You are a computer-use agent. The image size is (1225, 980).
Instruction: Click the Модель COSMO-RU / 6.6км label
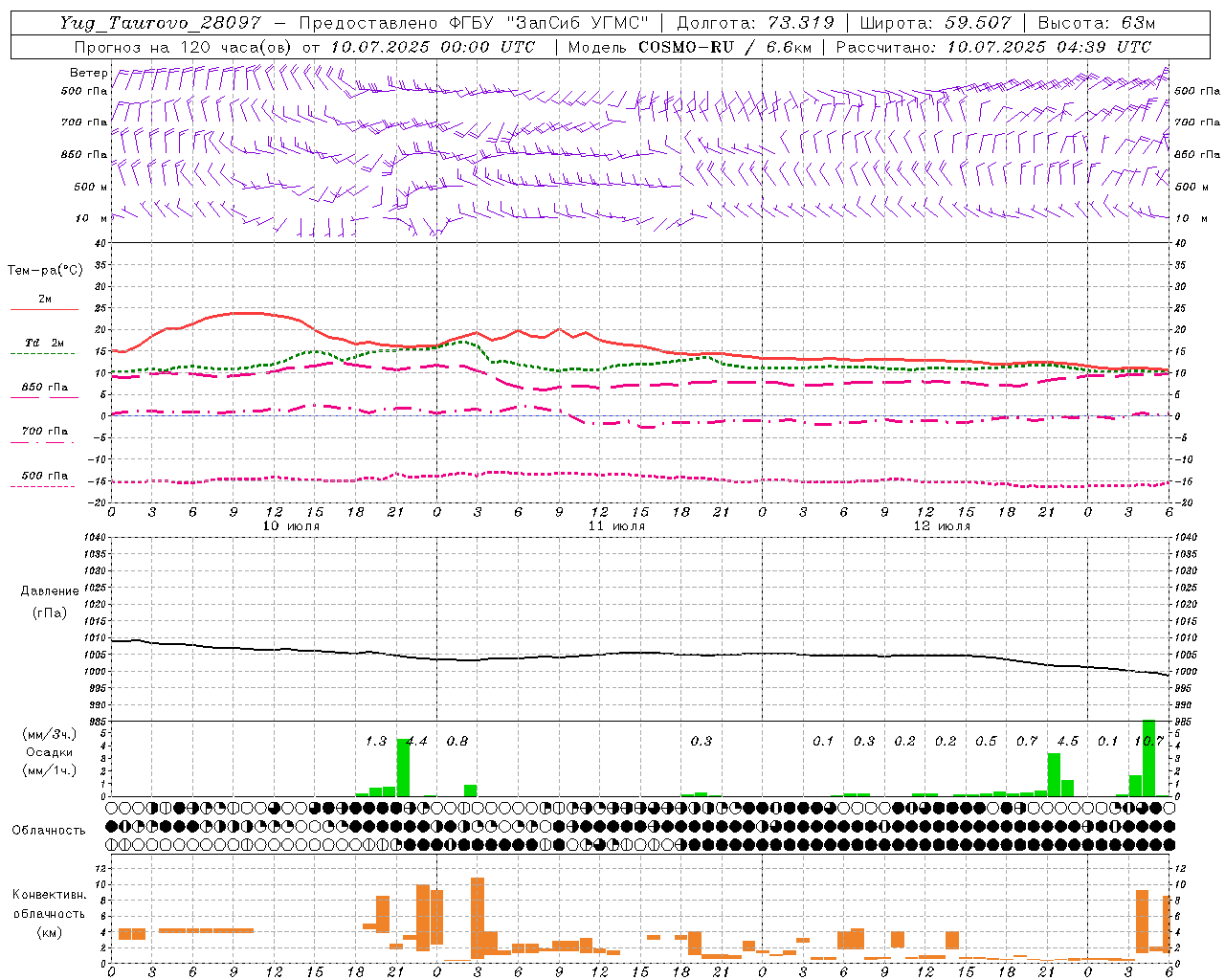[688, 47]
